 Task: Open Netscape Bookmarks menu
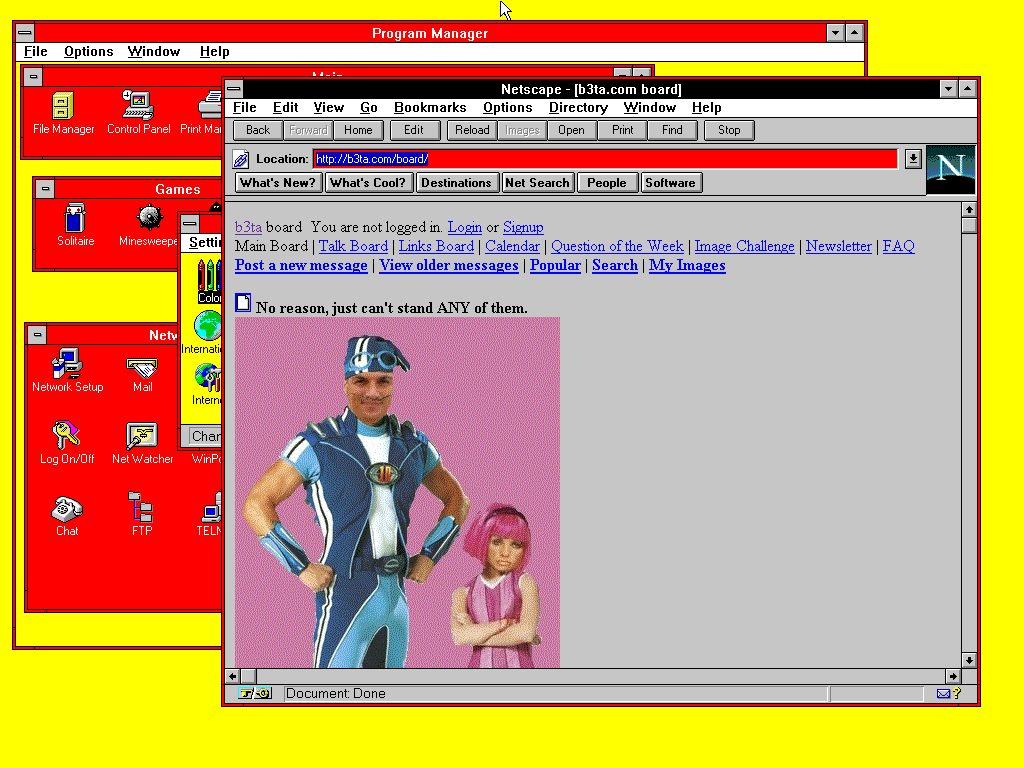tap(430, 108)
